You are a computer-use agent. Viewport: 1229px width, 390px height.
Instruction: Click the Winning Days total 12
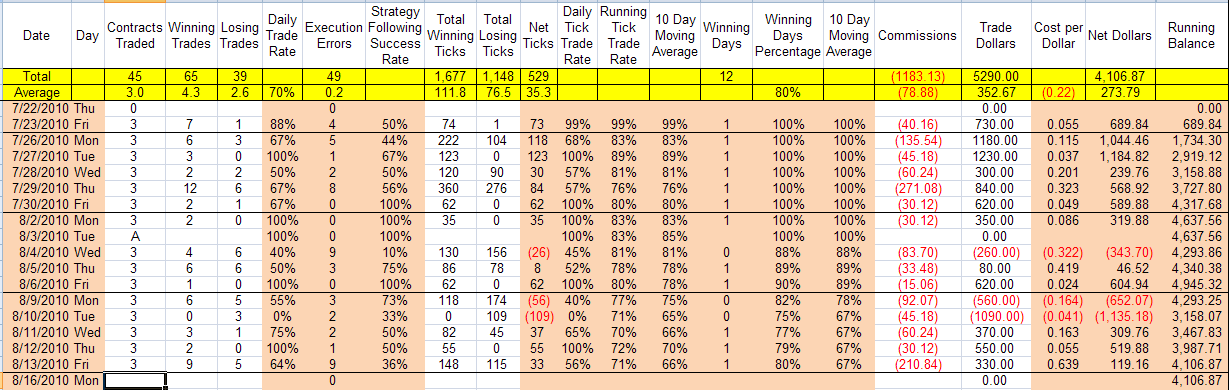725,76
